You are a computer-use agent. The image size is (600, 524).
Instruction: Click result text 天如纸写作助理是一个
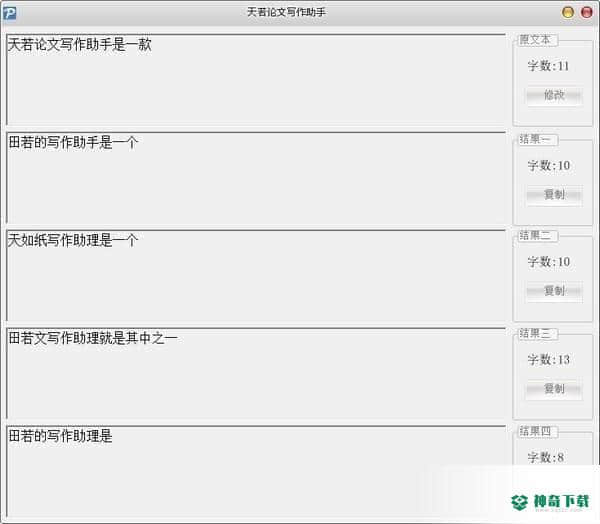[73, 241]
